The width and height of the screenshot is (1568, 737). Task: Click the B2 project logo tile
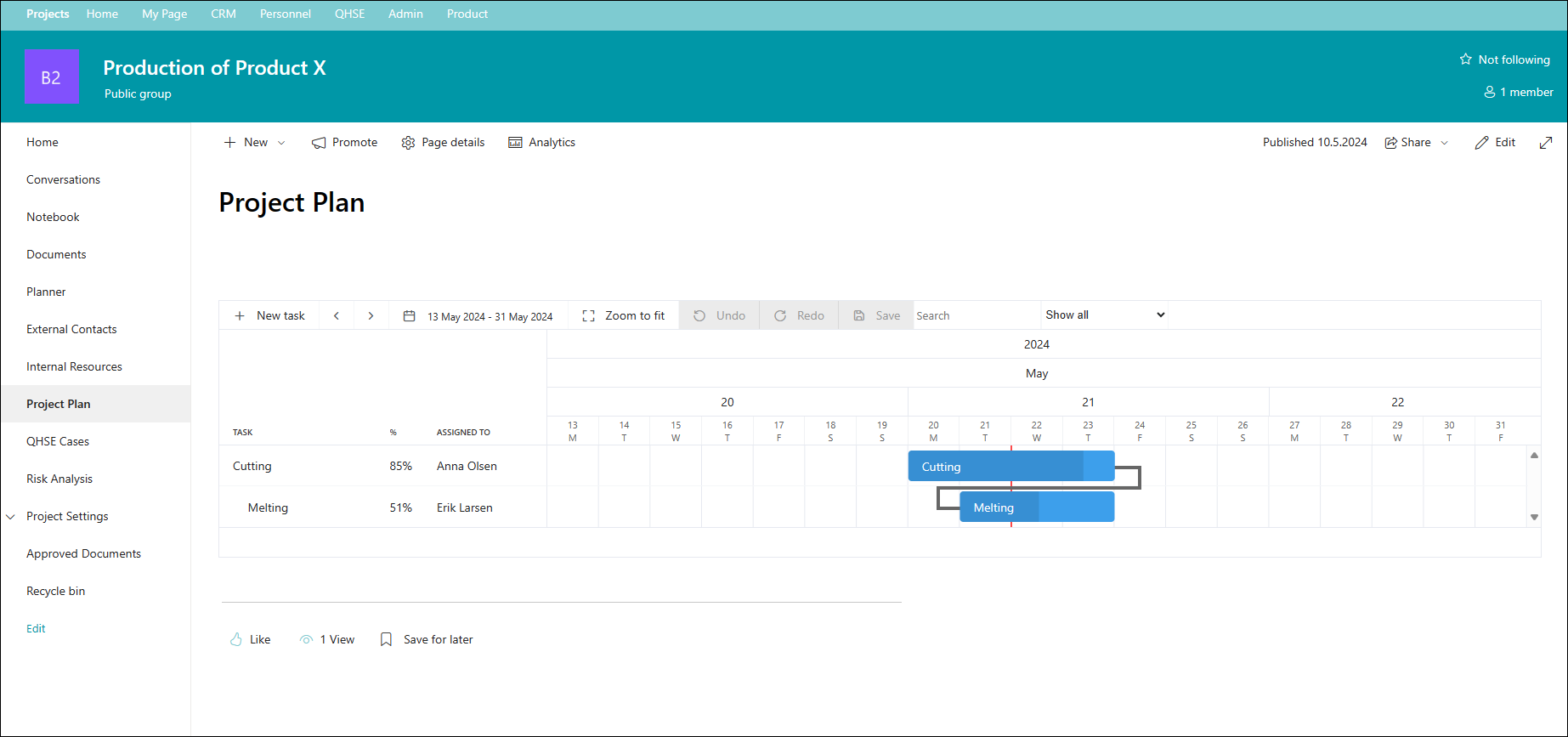(x=52, y=77)
